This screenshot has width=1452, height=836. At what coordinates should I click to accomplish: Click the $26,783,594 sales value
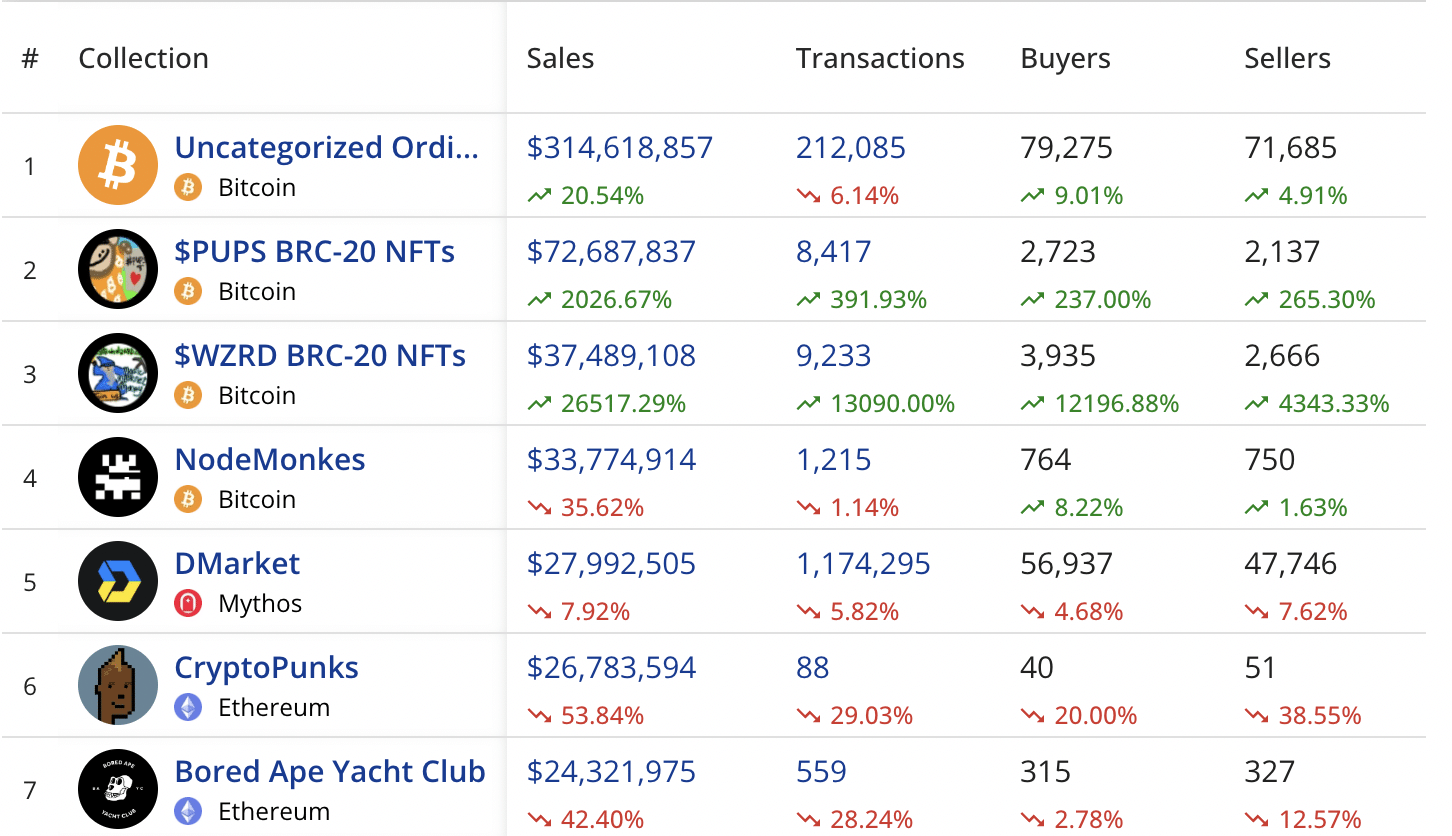[612, 668]
